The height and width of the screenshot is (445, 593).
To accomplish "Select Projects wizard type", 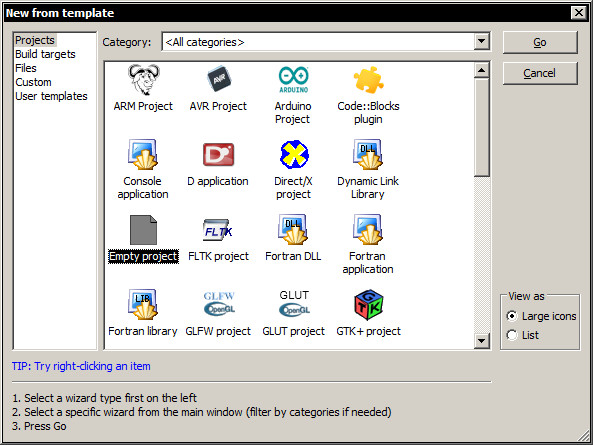I will [x=35, y=40].
